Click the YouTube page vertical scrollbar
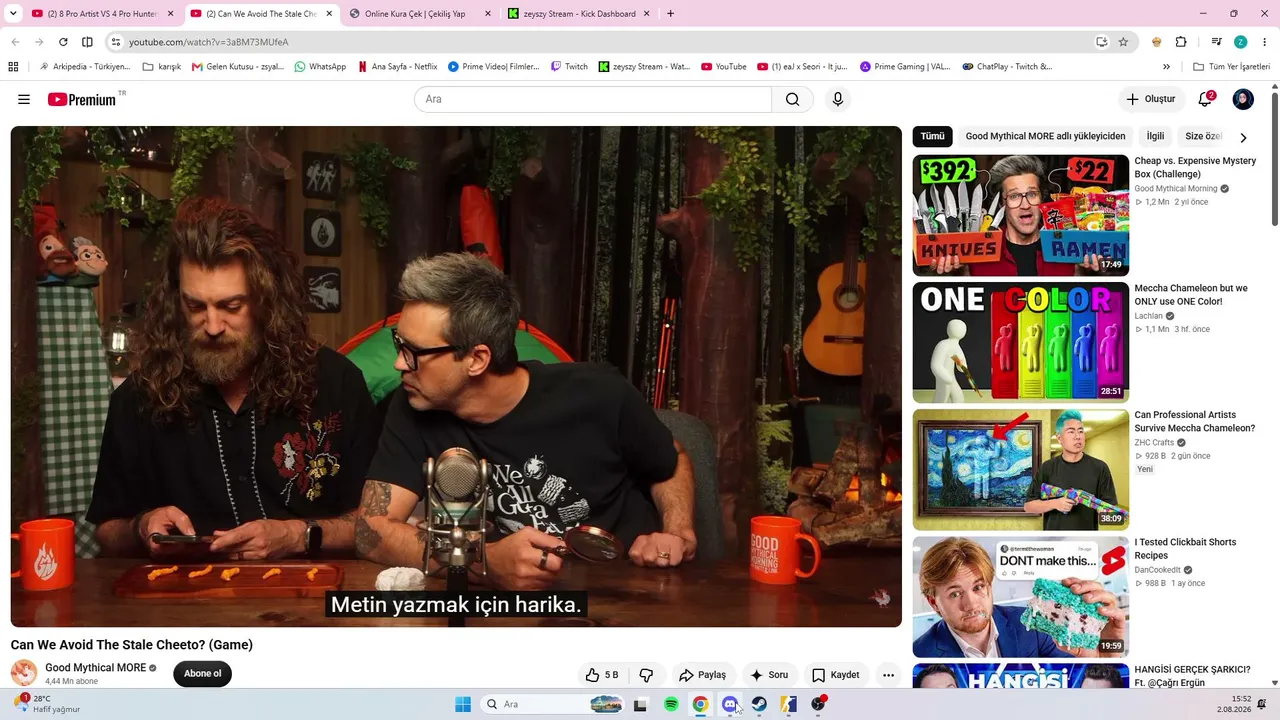The height and width of the screenshot is (720, 1280). point(1274,160)
